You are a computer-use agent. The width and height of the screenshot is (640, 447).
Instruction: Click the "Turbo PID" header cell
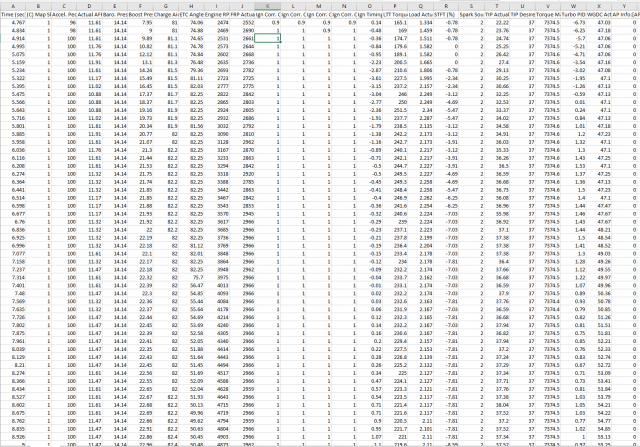coord(573,14)
